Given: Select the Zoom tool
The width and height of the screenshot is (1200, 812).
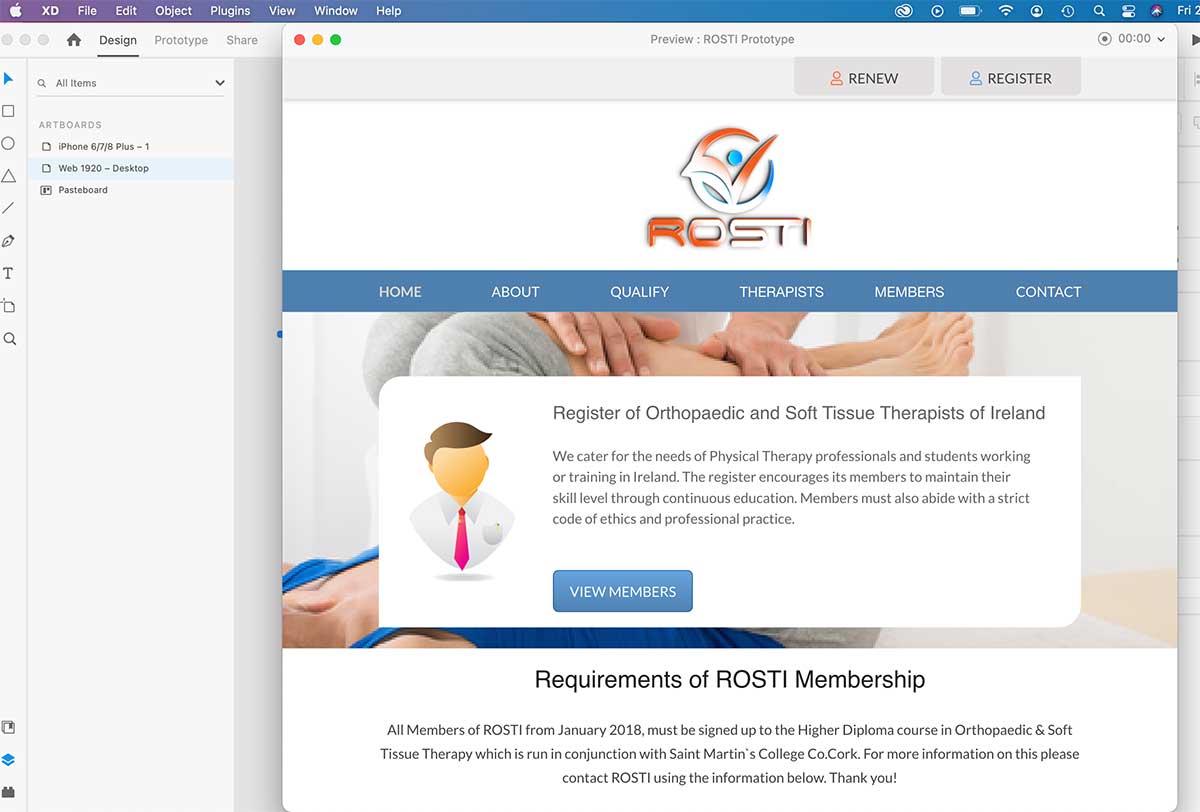Looking at the screenshot, I should pyautogui.click(x=10, y=339).
